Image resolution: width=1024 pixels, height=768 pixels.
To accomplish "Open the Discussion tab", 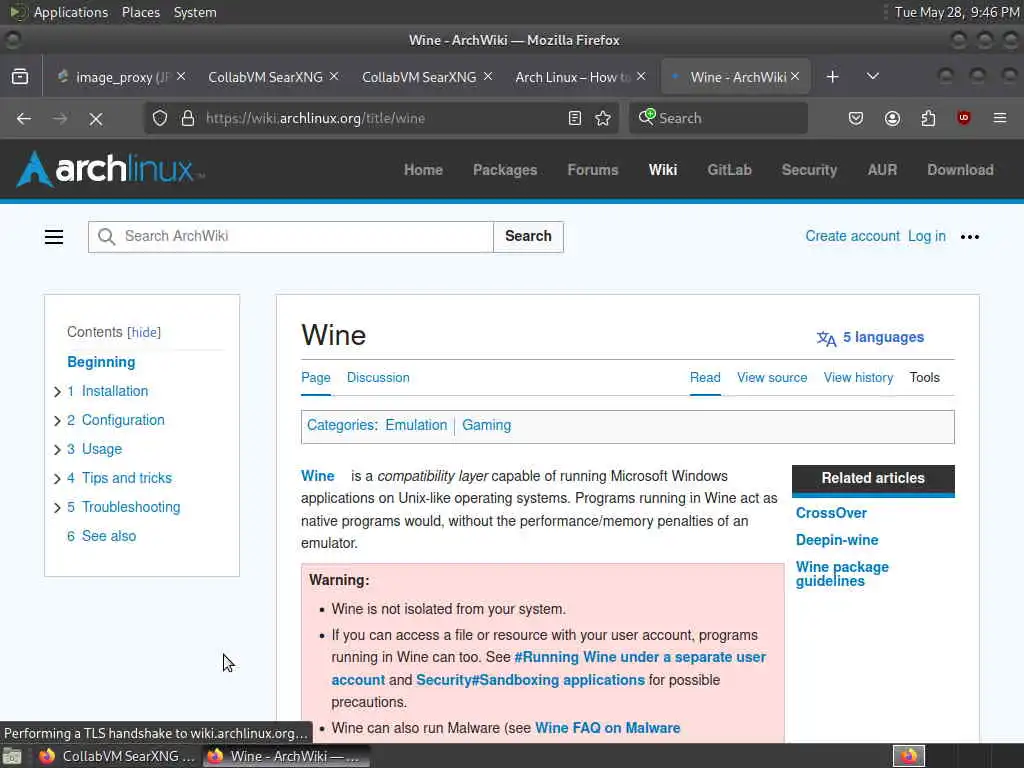I will 378,377.
